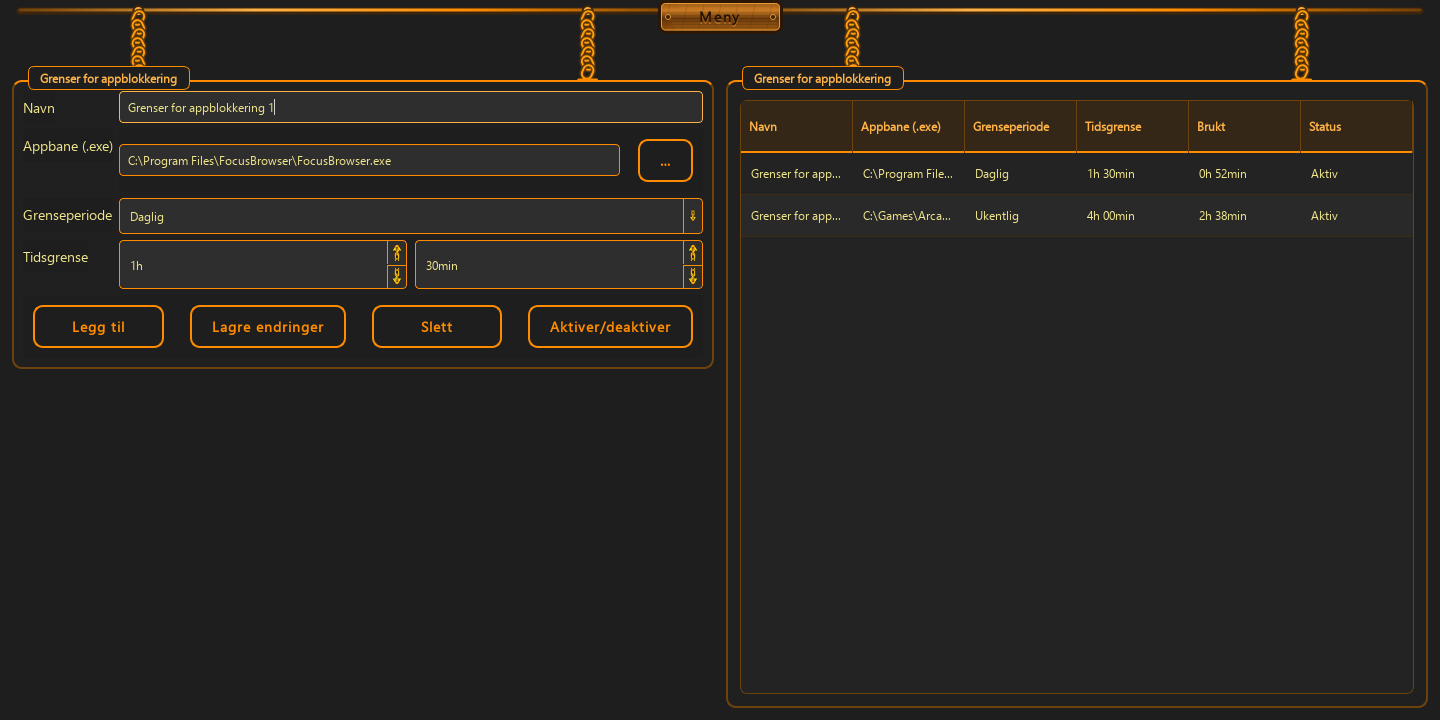Click into the Navn text field
Viewport: 1440px width, 720px height.
(x=411, y=107)
